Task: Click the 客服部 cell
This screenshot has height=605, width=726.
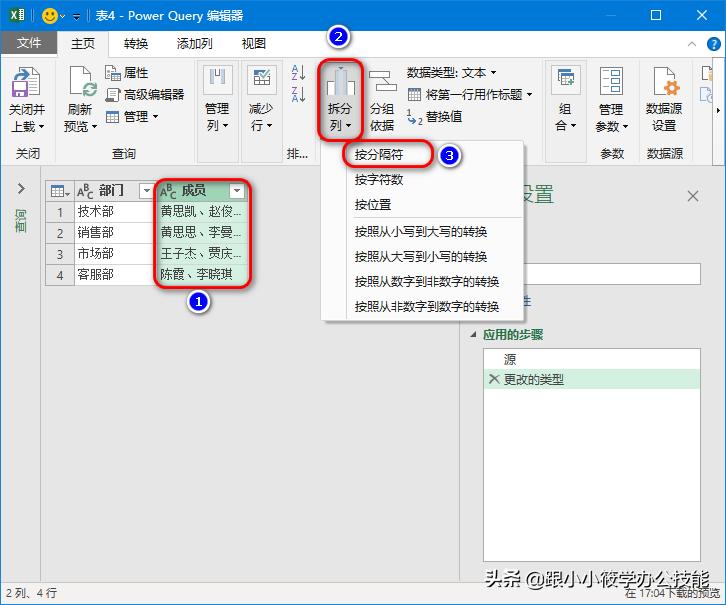Action: coord(113,274)
